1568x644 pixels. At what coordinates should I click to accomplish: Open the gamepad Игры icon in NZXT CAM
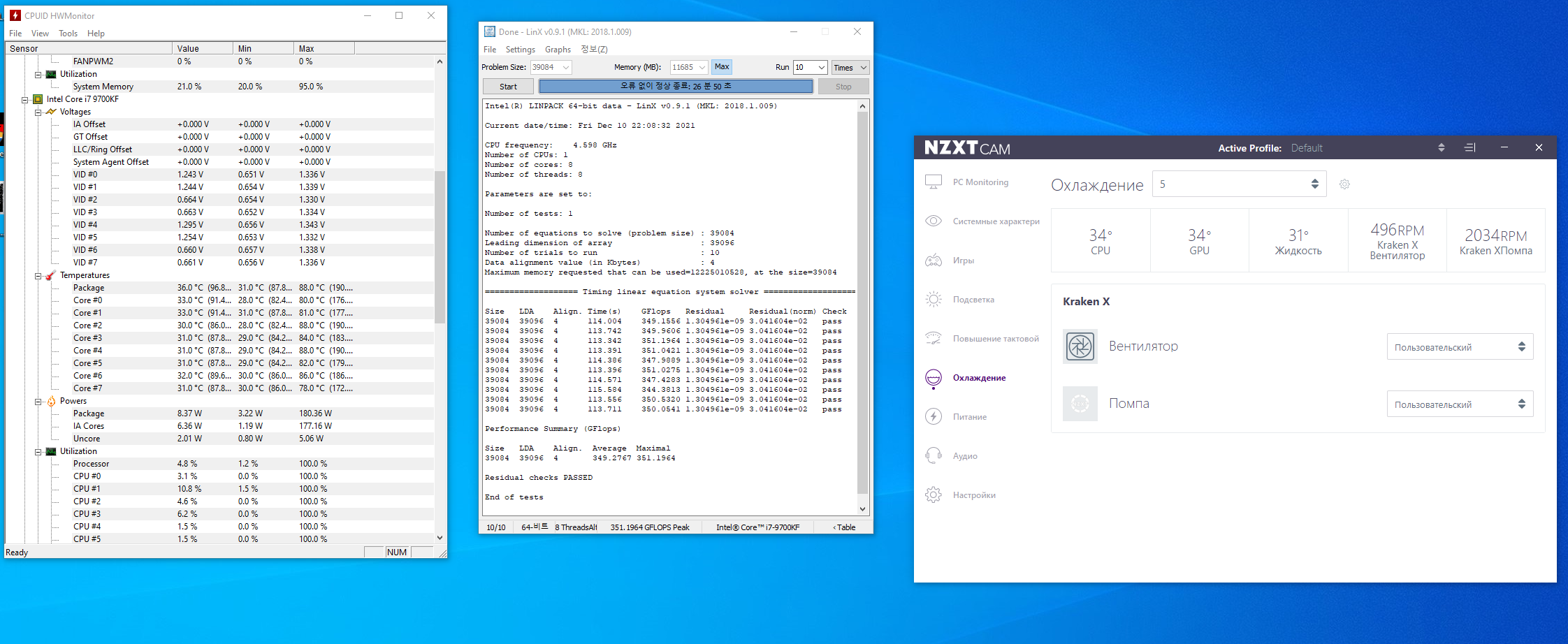click(933, 261)
